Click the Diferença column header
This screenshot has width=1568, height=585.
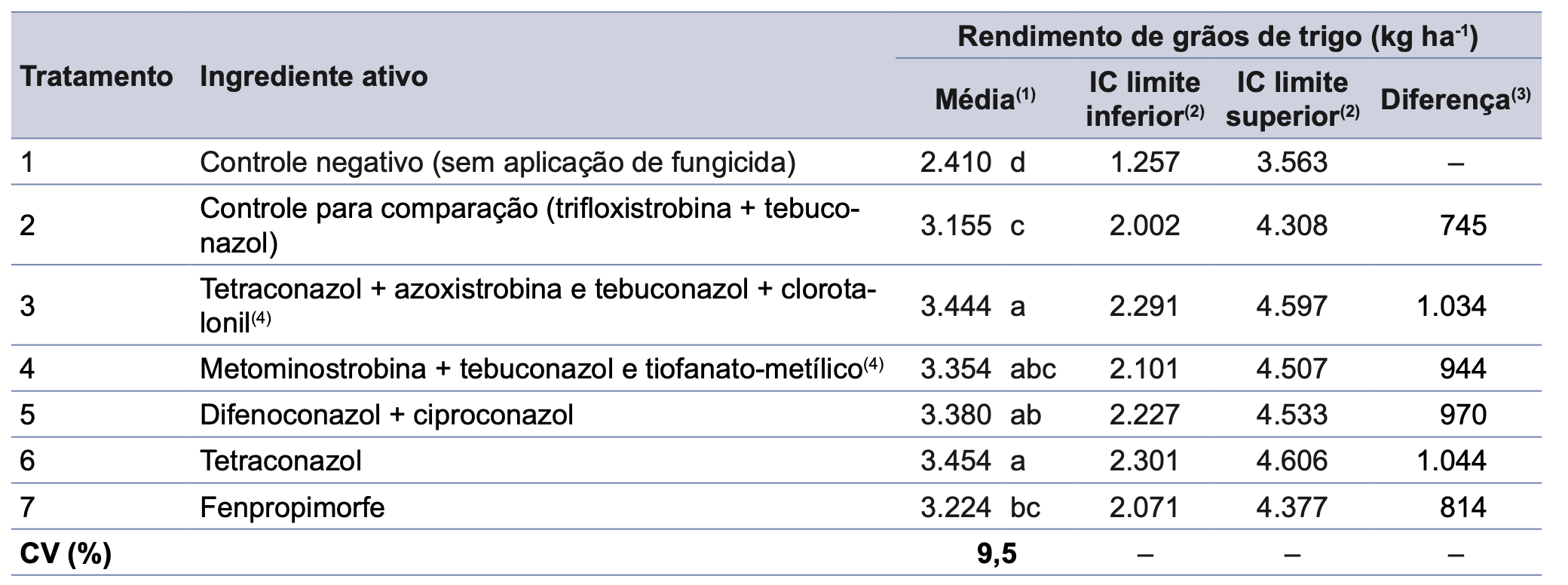click(x=1455, y=100)
